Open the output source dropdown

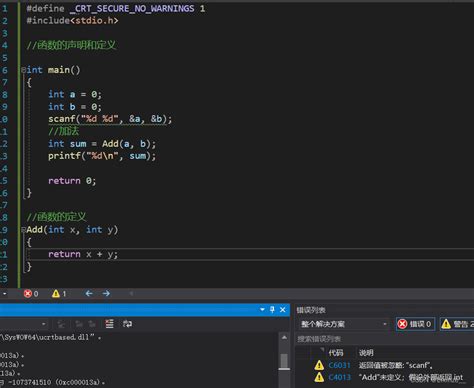(23, 324)
